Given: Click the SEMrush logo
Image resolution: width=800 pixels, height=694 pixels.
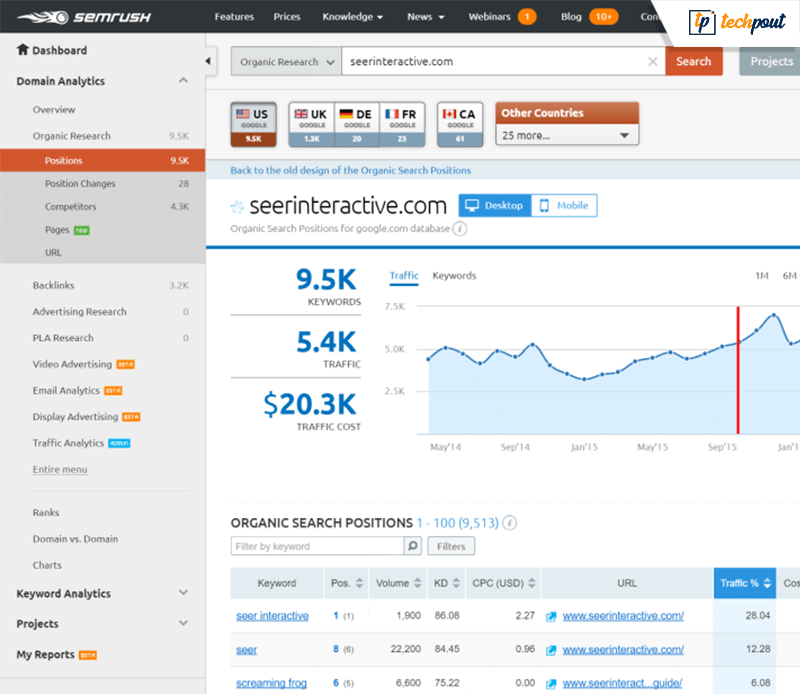Looking at the screenshot, I should point(84,17).
